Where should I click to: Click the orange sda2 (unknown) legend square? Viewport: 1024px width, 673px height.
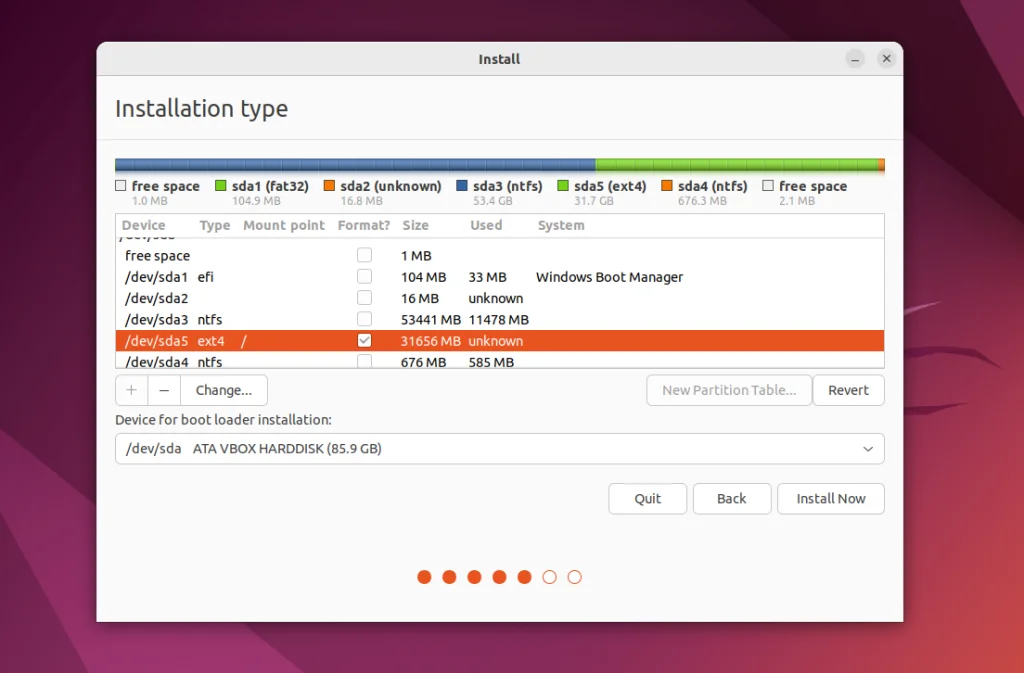tap(329, 186)
